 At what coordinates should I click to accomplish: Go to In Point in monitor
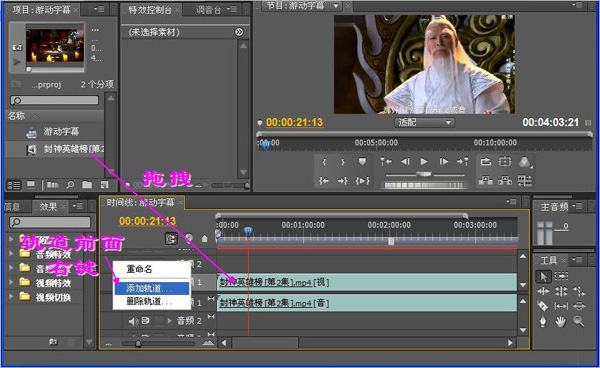(x=324, y=181)
